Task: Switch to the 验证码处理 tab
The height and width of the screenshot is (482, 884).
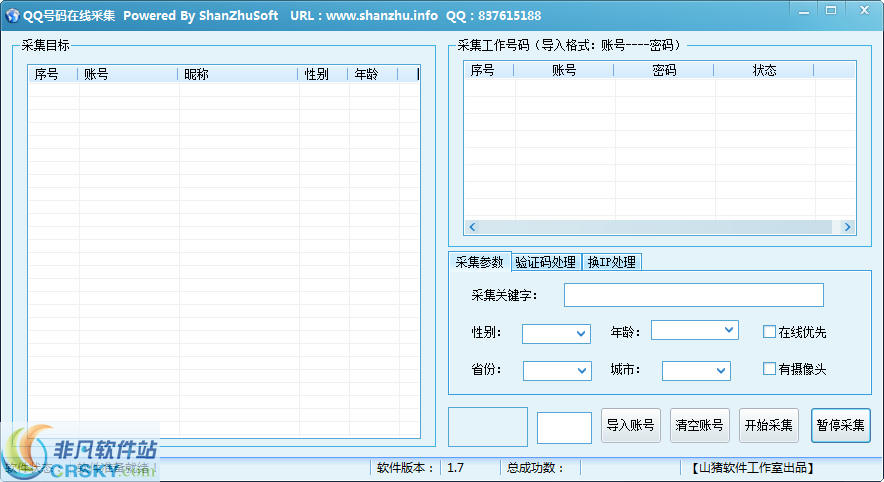Action: (546, 262)
